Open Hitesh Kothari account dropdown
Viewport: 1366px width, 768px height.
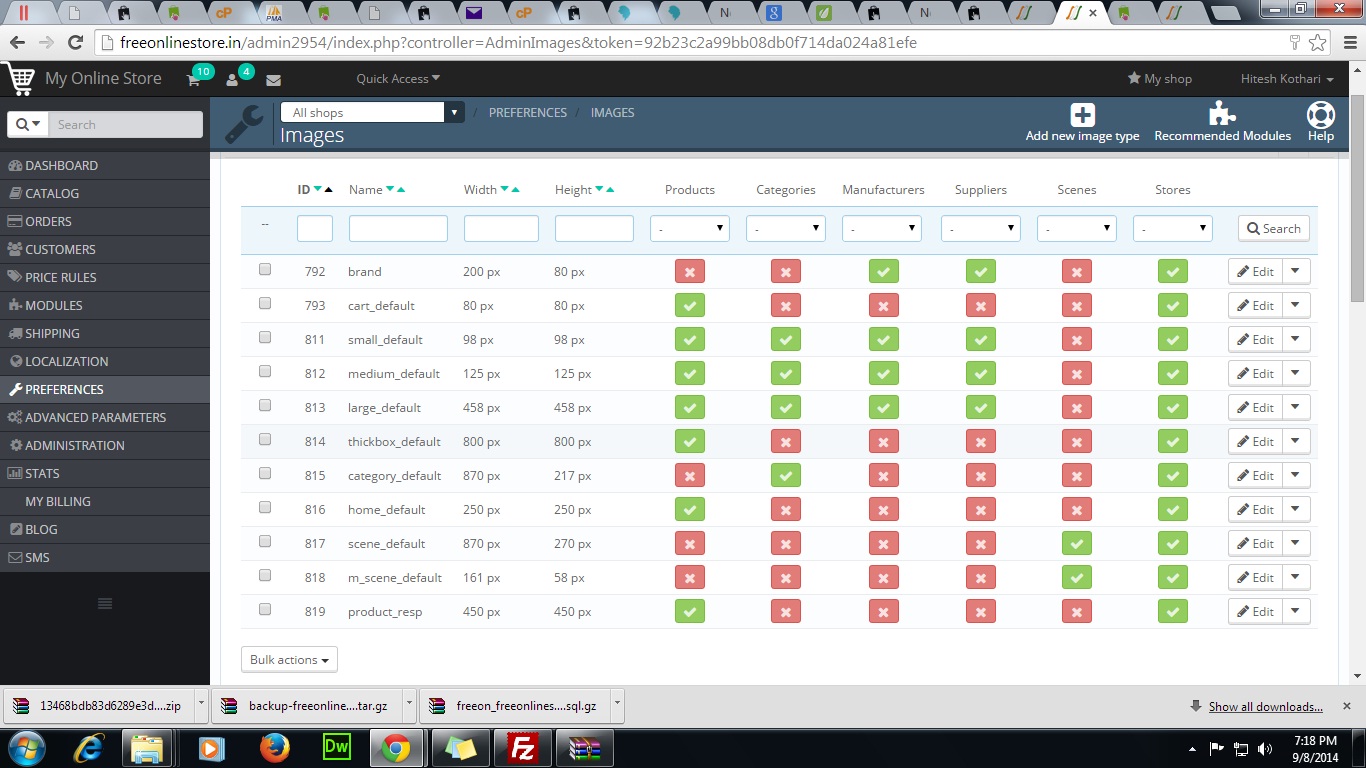(1287, 79)
